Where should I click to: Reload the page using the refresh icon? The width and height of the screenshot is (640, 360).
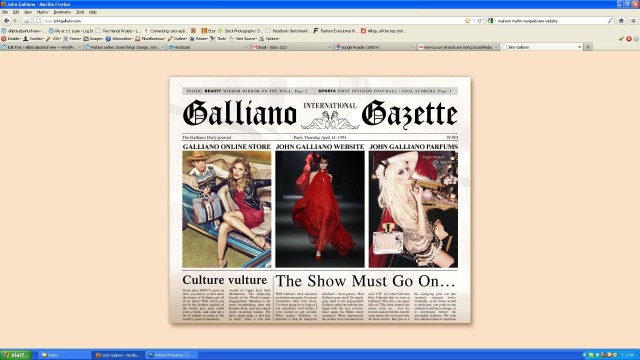pos(480,20)
